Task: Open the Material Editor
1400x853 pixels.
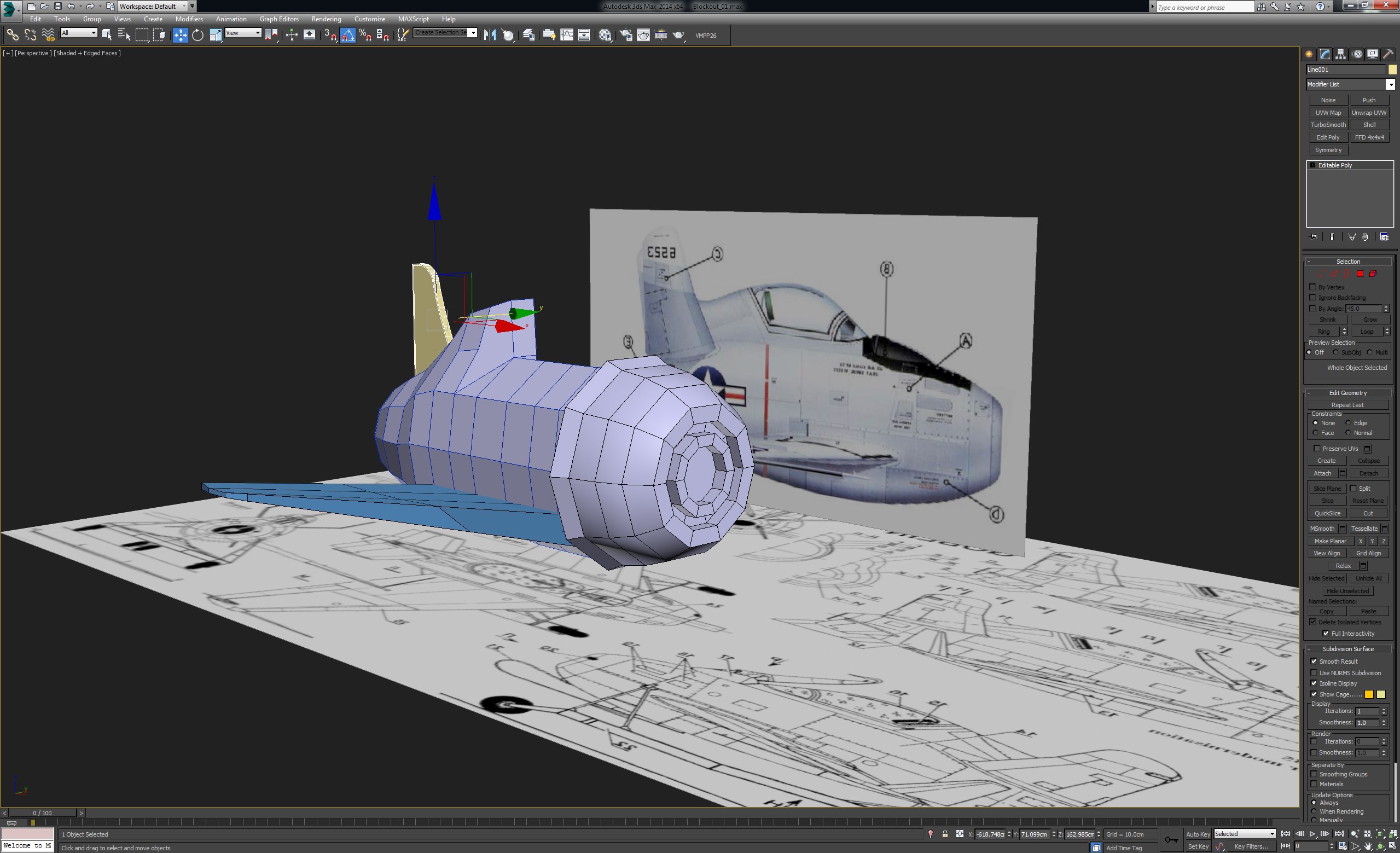Action: pos(605,35)
